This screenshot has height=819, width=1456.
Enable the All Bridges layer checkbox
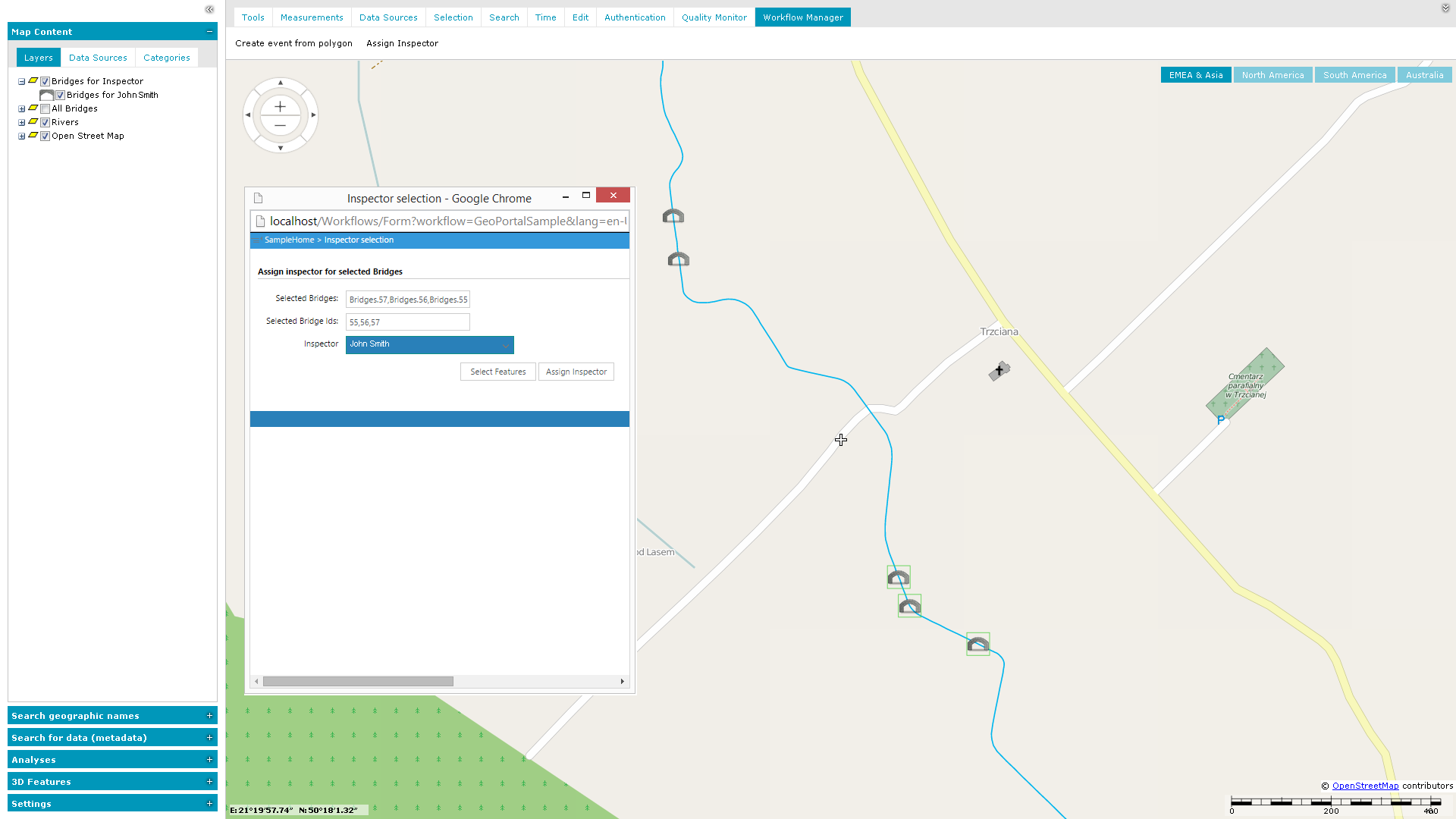click(x=45, y=108)
